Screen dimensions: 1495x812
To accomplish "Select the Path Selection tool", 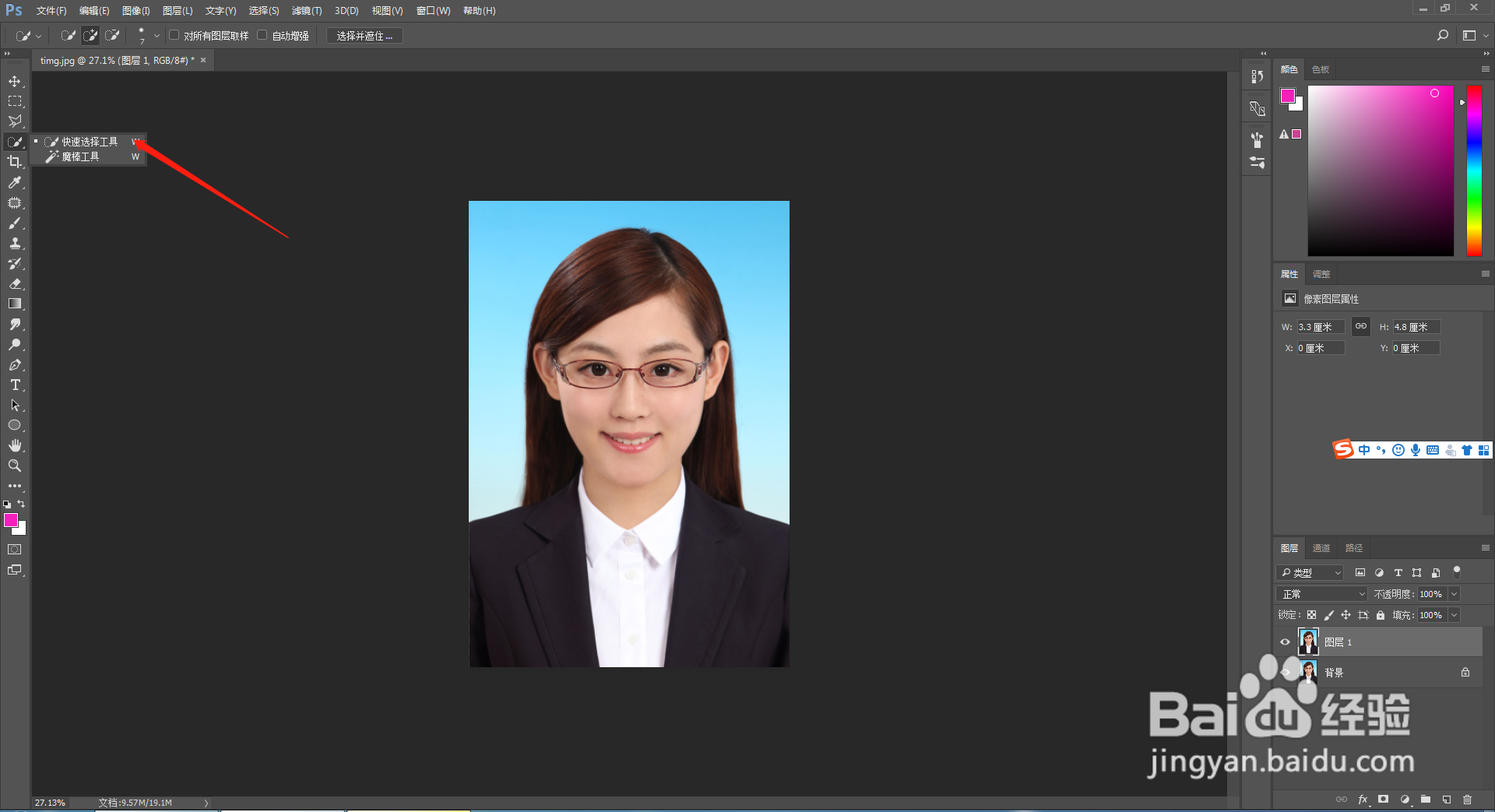I will pos(15,405).
